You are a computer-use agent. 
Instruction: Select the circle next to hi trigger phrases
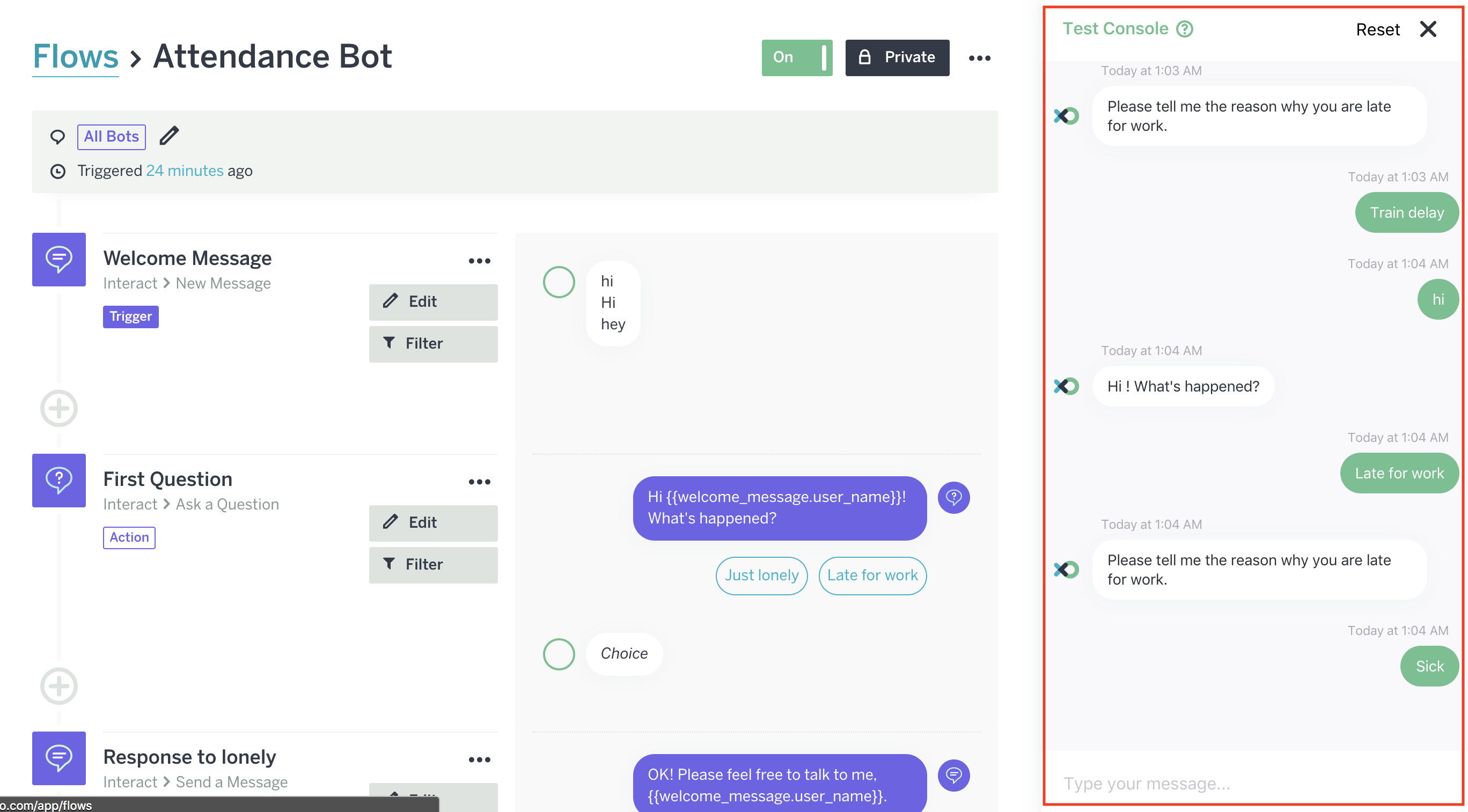(x=559, y=282)
